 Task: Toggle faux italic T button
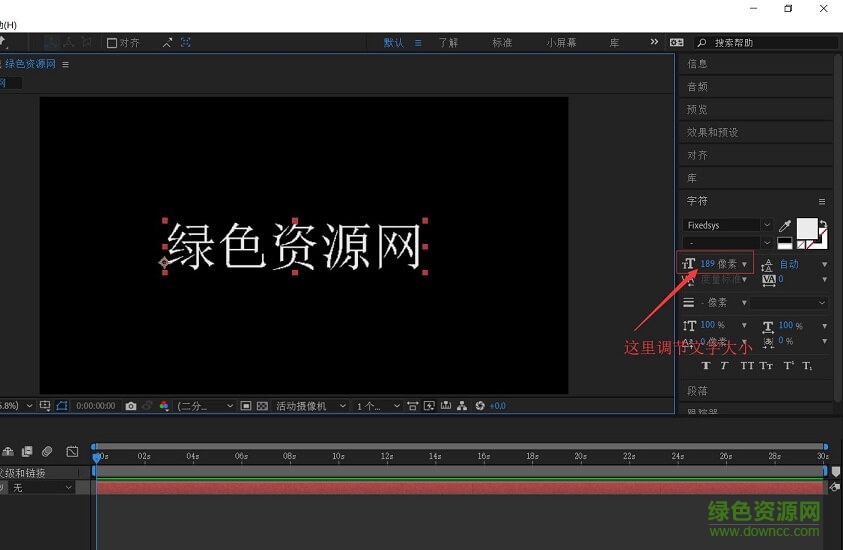point(724,366)
